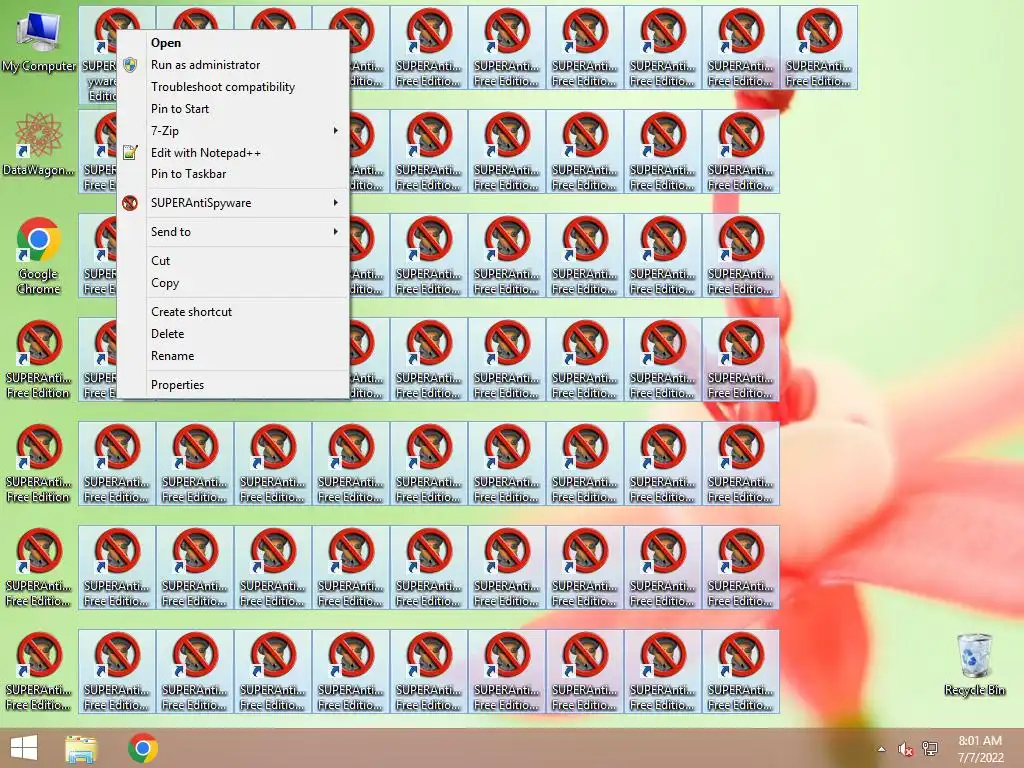The height and width of the screenshot is (768, 1024).
Task: Choose Open in the context menu
Action: [x=234, y=43]
